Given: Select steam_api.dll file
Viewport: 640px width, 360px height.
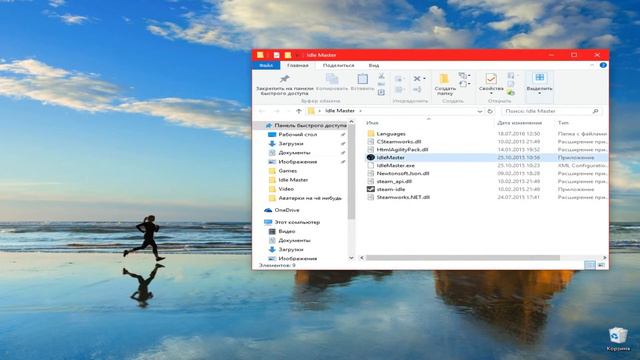Looking at the screenshot, I should (x=394, y=181).
